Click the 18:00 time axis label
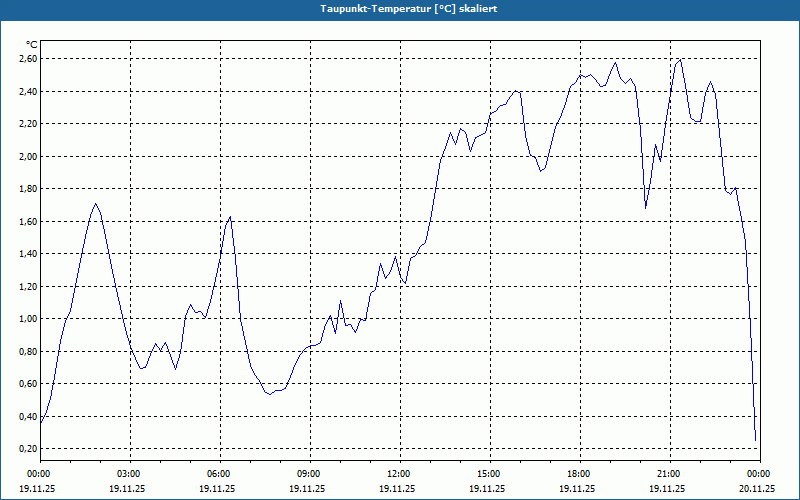The width and height of the screenshot is (800, 500). 577,474
